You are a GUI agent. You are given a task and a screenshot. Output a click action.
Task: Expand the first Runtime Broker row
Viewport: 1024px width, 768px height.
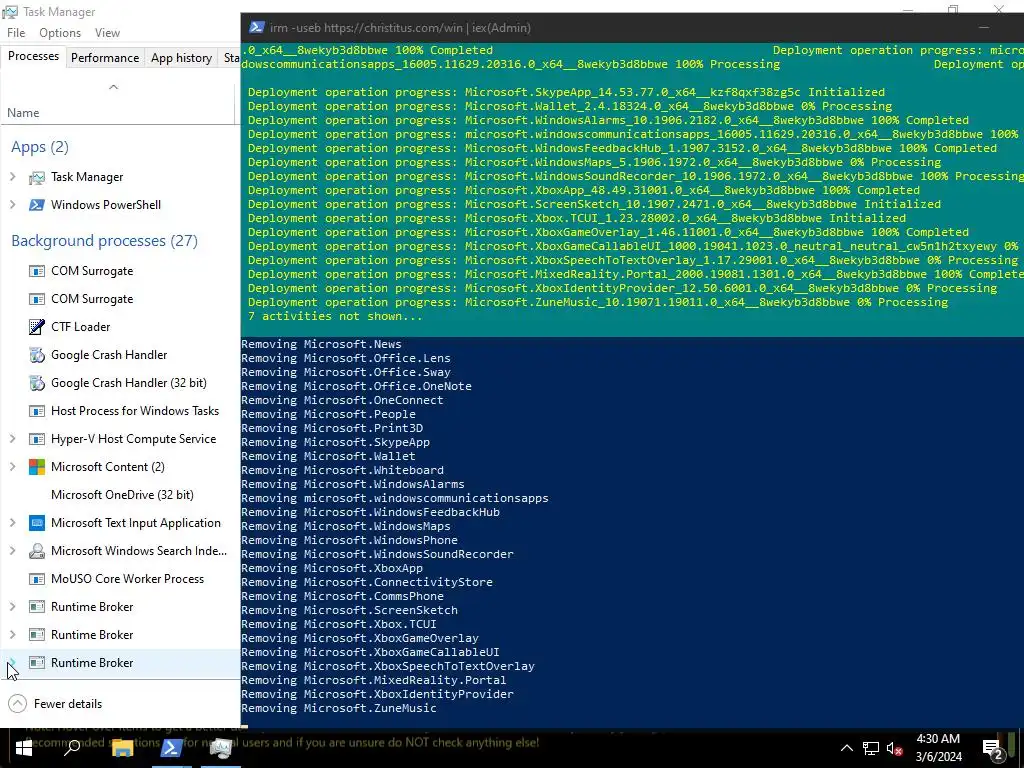(x=12, y=607)
